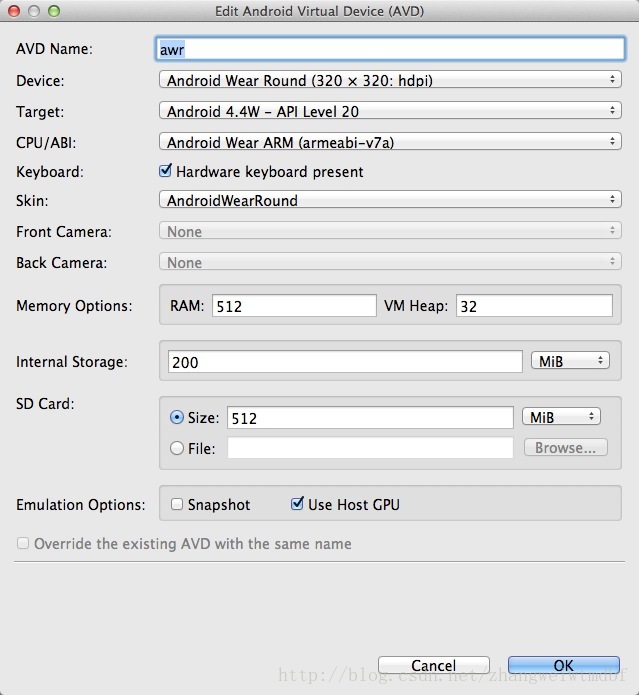The height and width of the screenshot is (695, 639).
Task: Toggle Override the existing AVD checkbox
Action: coord(23,543)
